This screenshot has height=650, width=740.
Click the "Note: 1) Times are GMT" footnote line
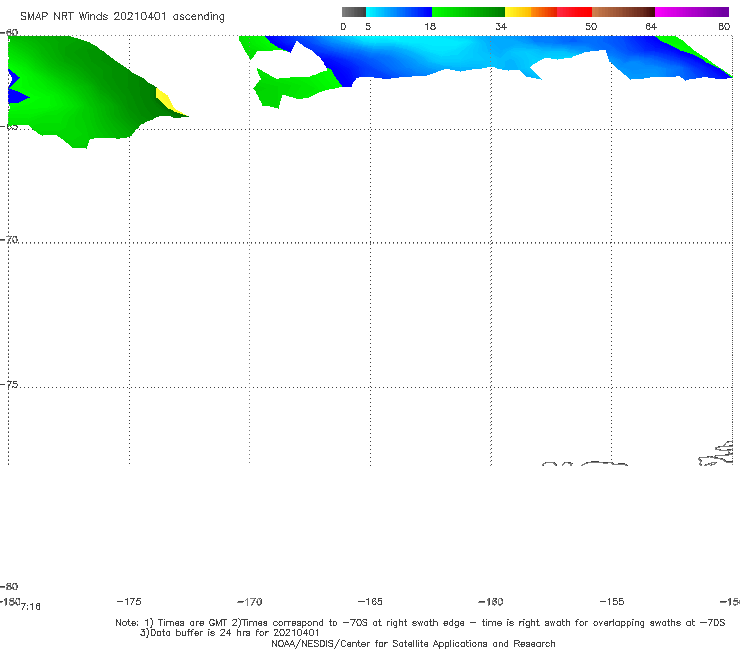[x=420, y=623]
